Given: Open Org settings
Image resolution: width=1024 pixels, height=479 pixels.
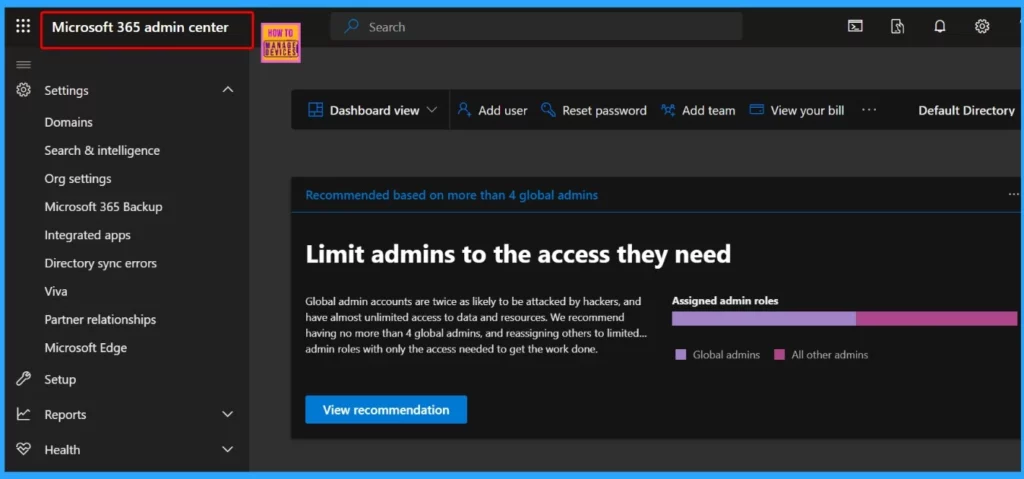Looking at the screenshot, I should click(x=78, y=178).
